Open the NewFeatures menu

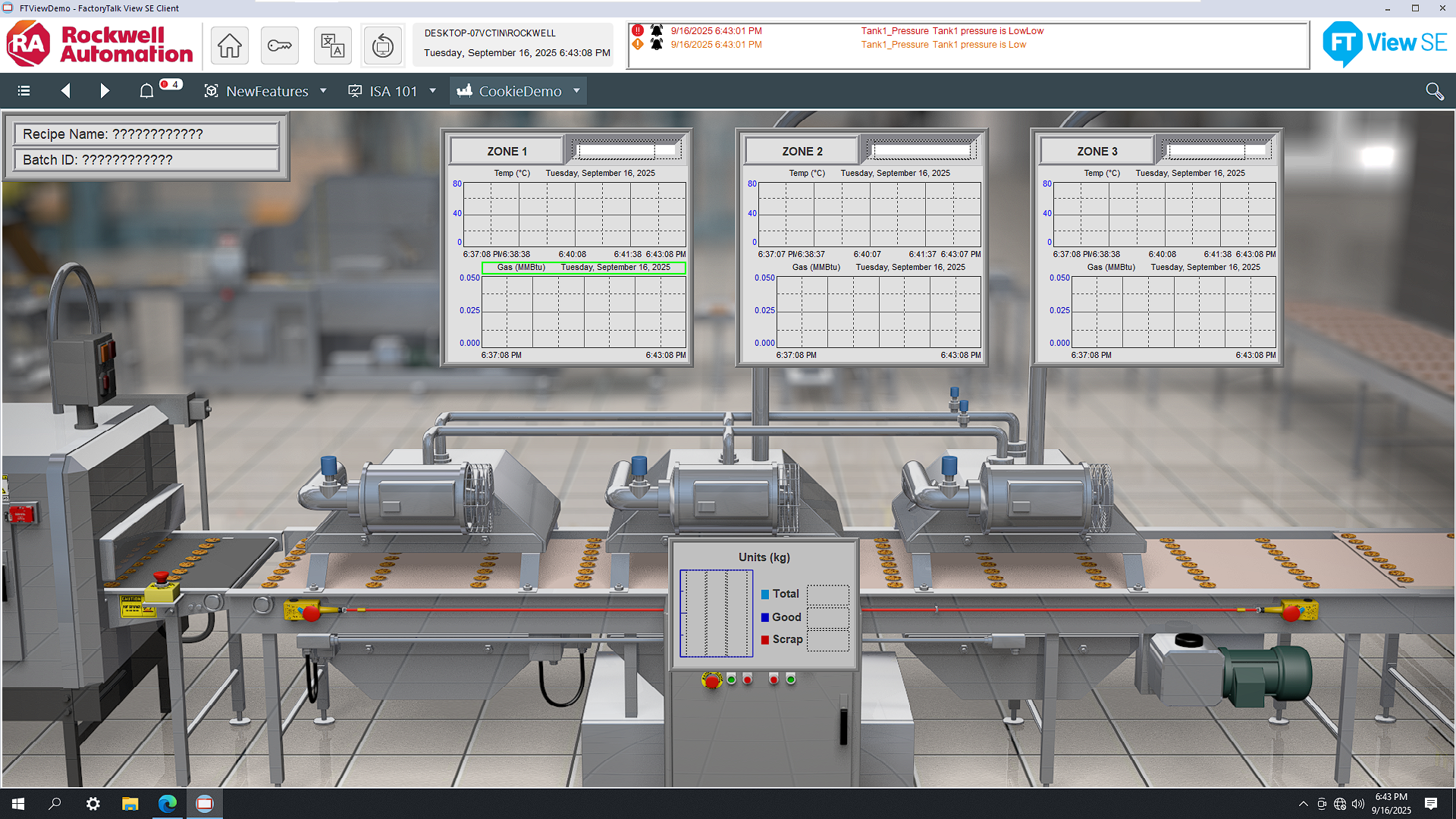(x=265, y=91)
